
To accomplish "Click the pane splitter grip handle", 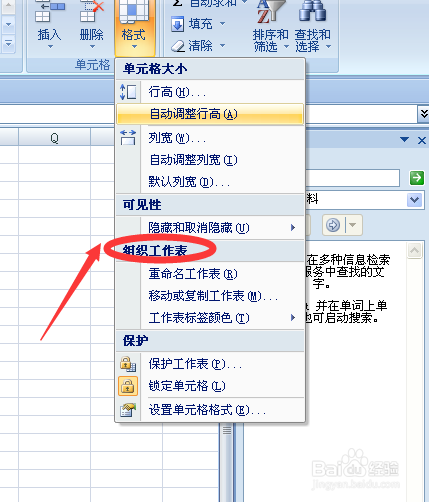I will (227, 430).
